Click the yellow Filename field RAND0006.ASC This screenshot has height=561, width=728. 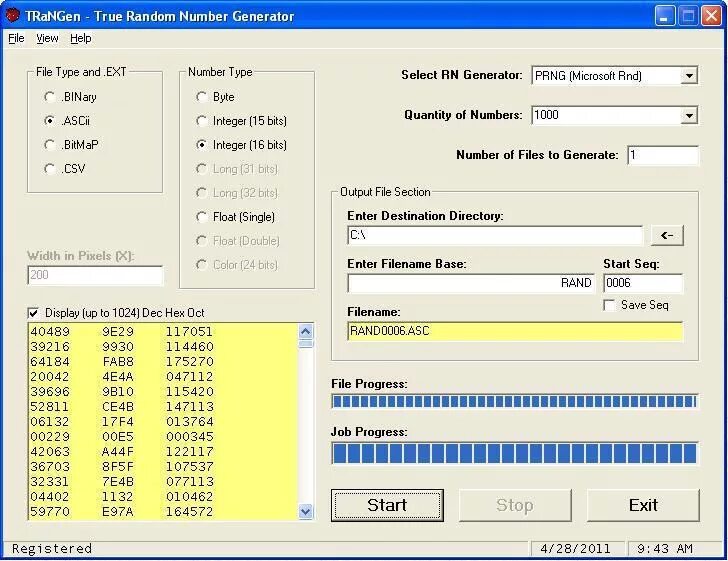coord(515,331)
